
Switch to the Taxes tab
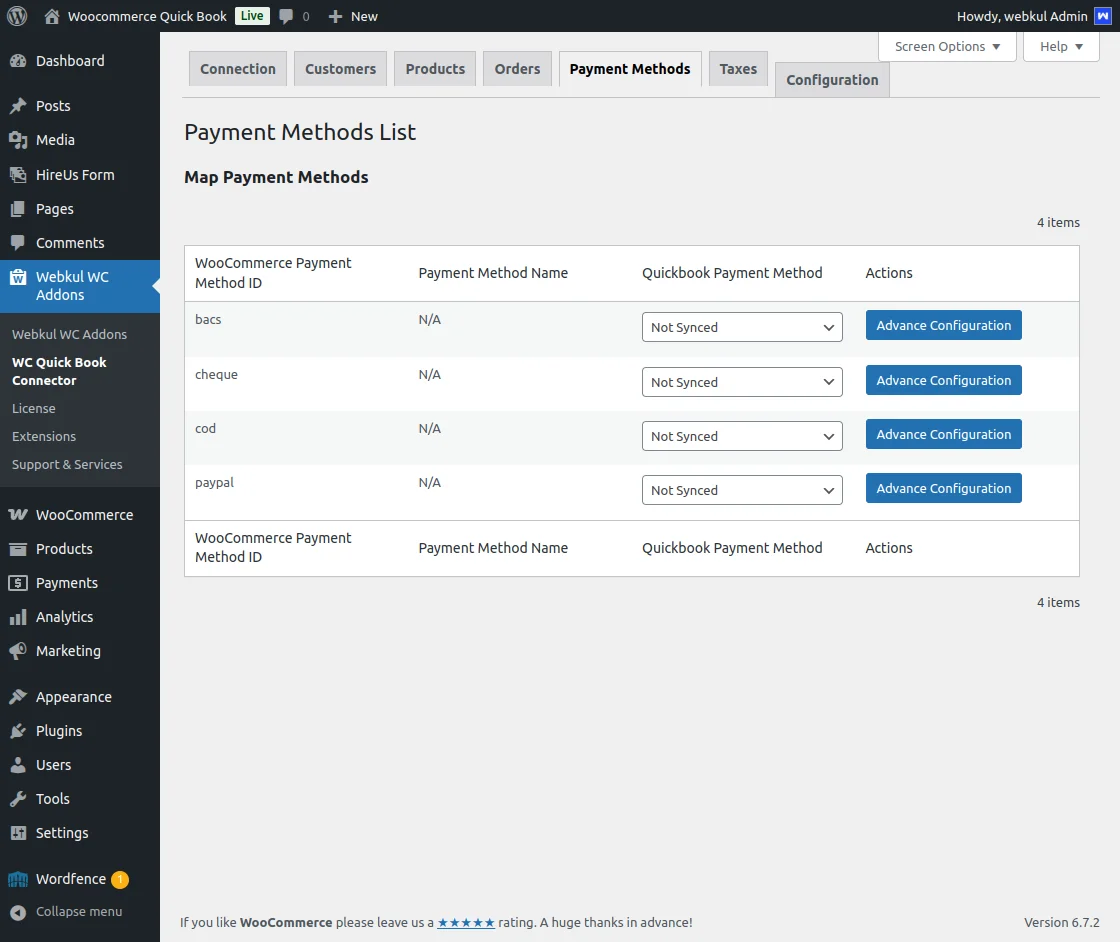pyautogui.click(x=737, y=68)
